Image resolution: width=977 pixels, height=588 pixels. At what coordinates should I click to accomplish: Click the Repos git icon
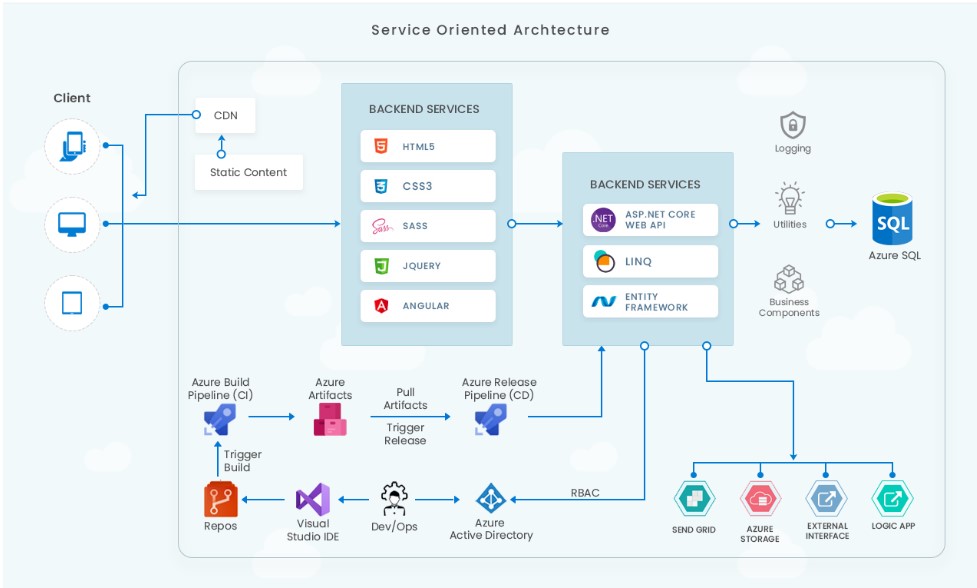click(220, 499)
